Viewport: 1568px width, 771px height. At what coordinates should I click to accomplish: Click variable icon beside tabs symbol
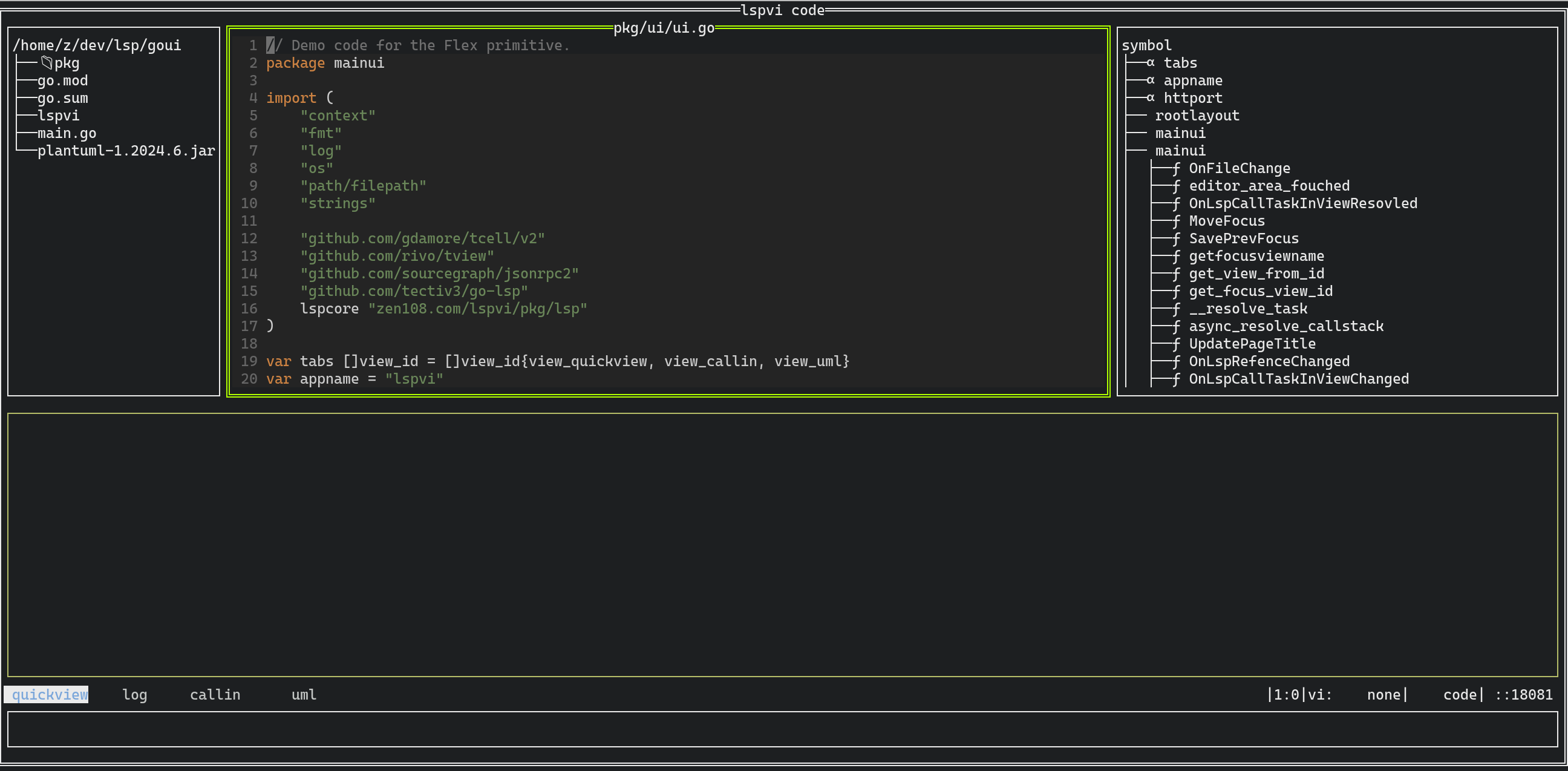pyautogui.click(x=1151, y=63)
